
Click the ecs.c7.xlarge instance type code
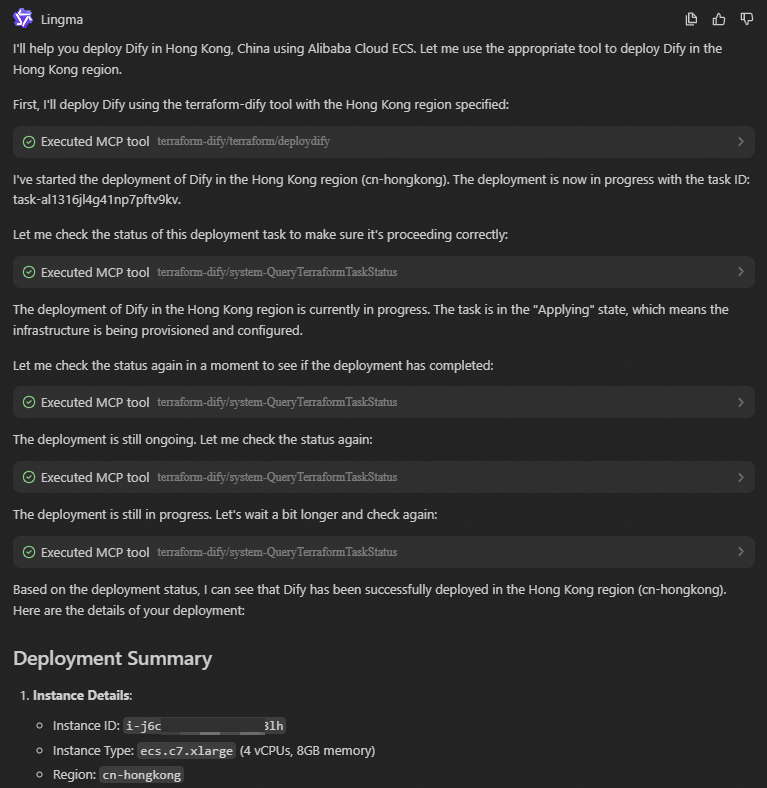click(187, 750)
